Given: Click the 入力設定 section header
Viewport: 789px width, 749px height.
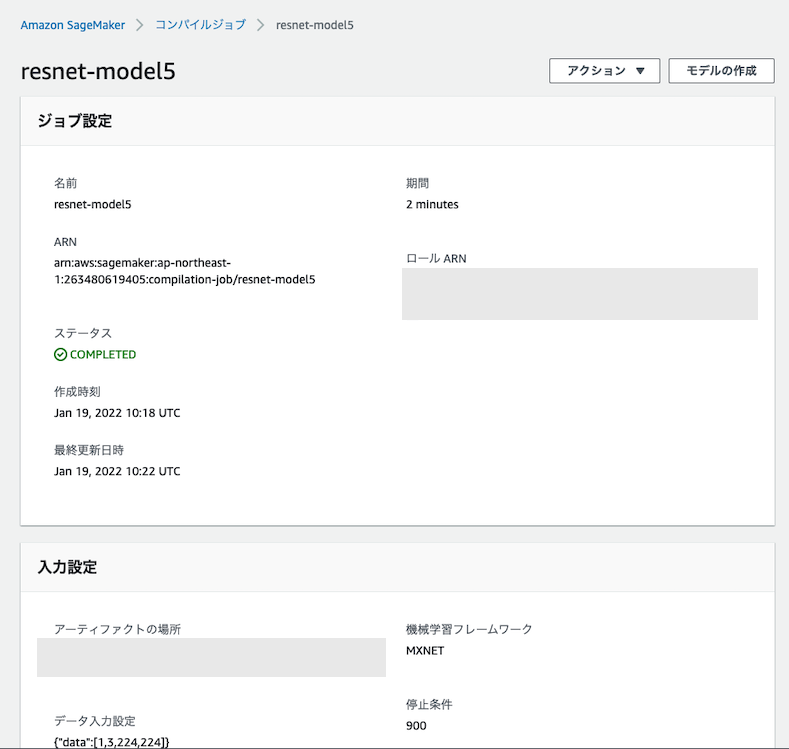Looking at the screenshot, I should pyautogui.click(x=67, y=567).
